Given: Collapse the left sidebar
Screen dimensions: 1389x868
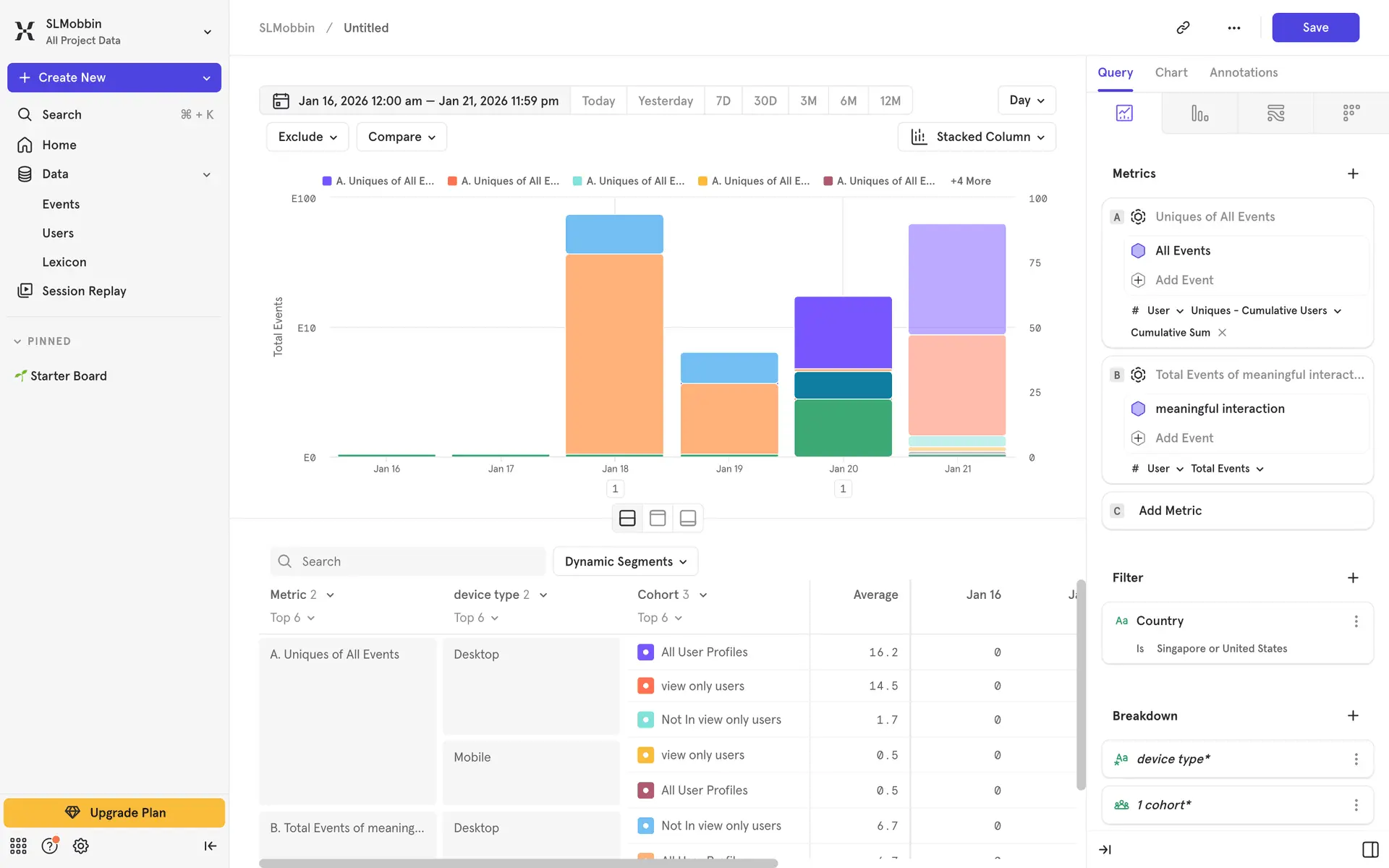Looking at the screenshot, I should pyautogui.click(x=210, y=846).
